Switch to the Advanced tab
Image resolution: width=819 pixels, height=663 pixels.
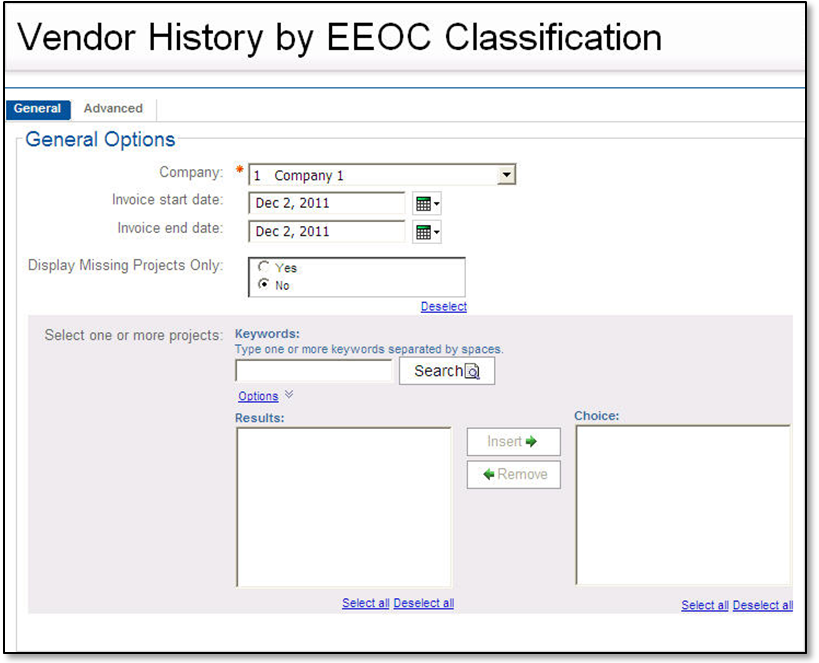[x=113, y=109]
